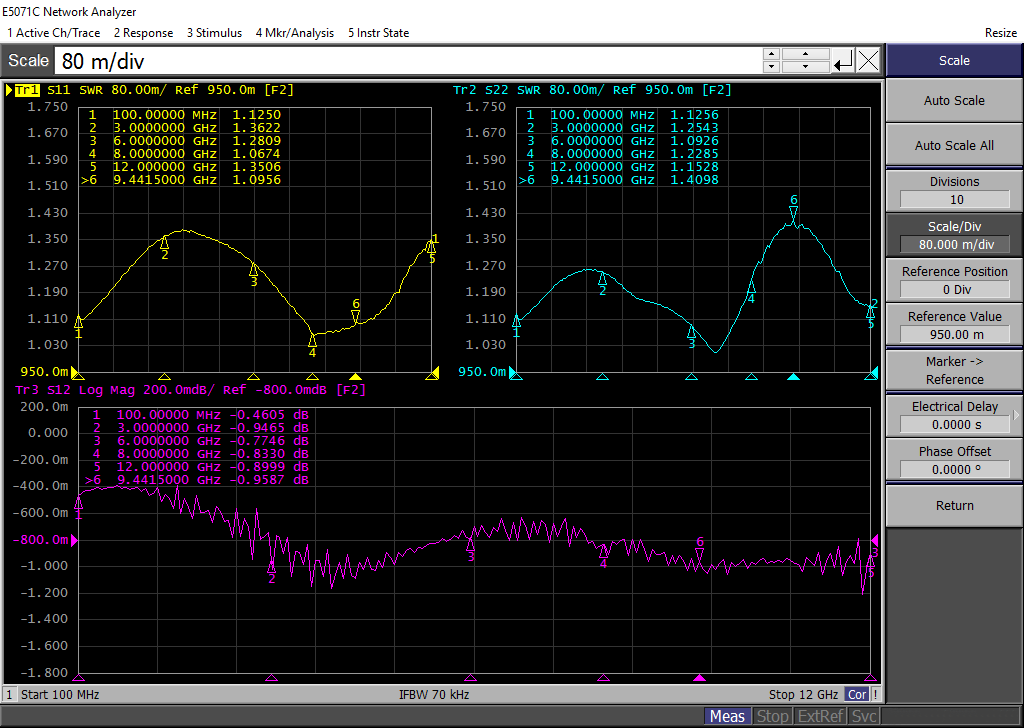The width and height of the screenshot is (1024, 728).
Task: Click marker 2 on the S12 trace
Action: (271, 567)
